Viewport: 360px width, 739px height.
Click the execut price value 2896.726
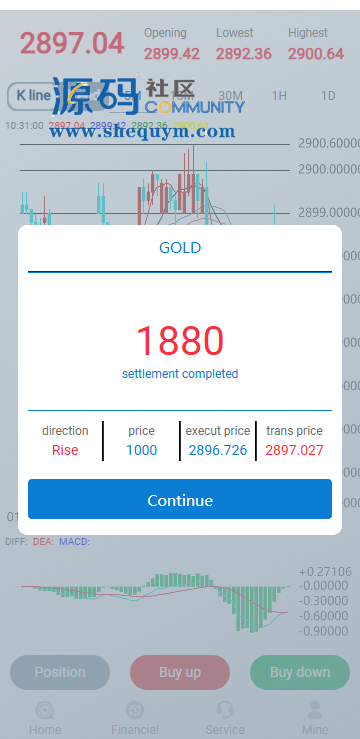click(x=218, y=450)
